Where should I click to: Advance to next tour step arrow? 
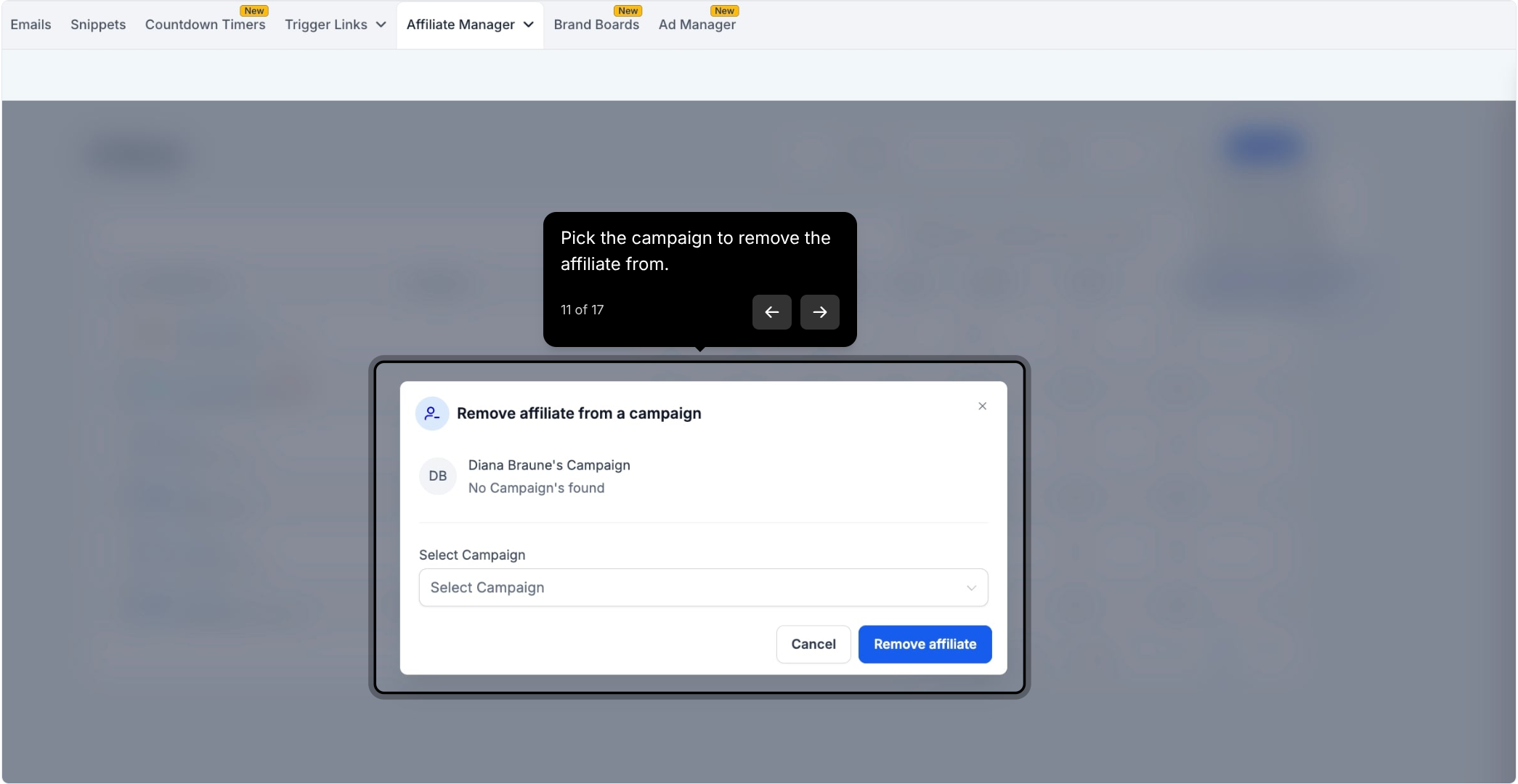tap(819, 312)
